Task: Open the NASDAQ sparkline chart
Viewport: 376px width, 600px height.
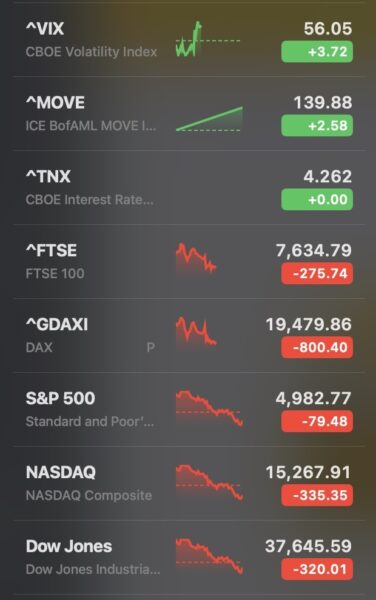Action: [x=209, y=482]
